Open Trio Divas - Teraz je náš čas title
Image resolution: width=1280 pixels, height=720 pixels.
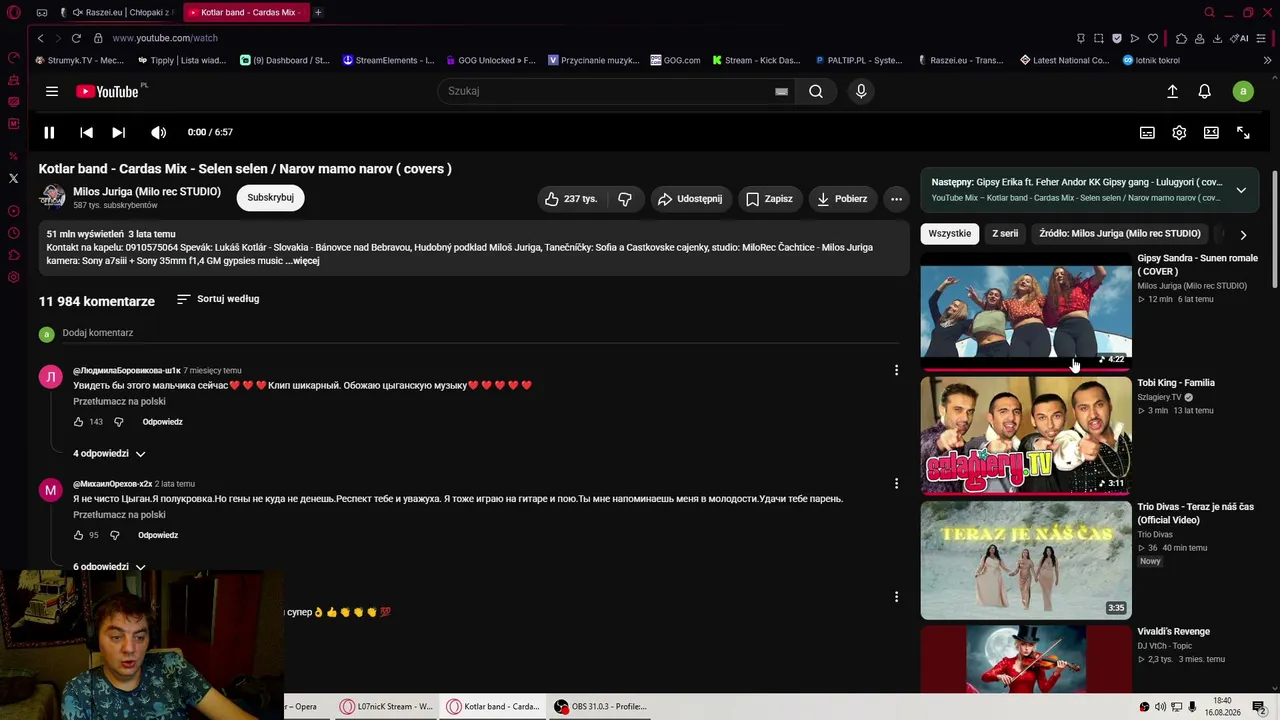click(1196, 513)
